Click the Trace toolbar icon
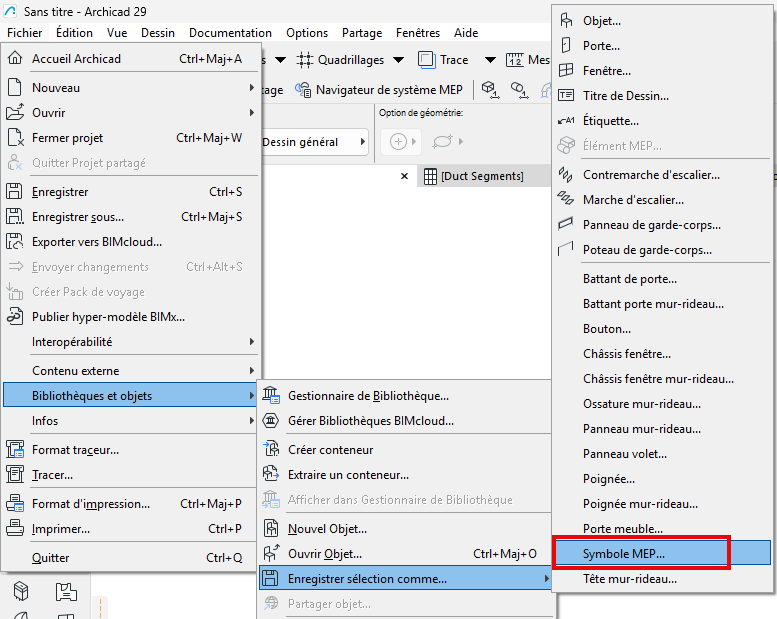The width and height of the screenshot is (777, 619). [426, 60]
